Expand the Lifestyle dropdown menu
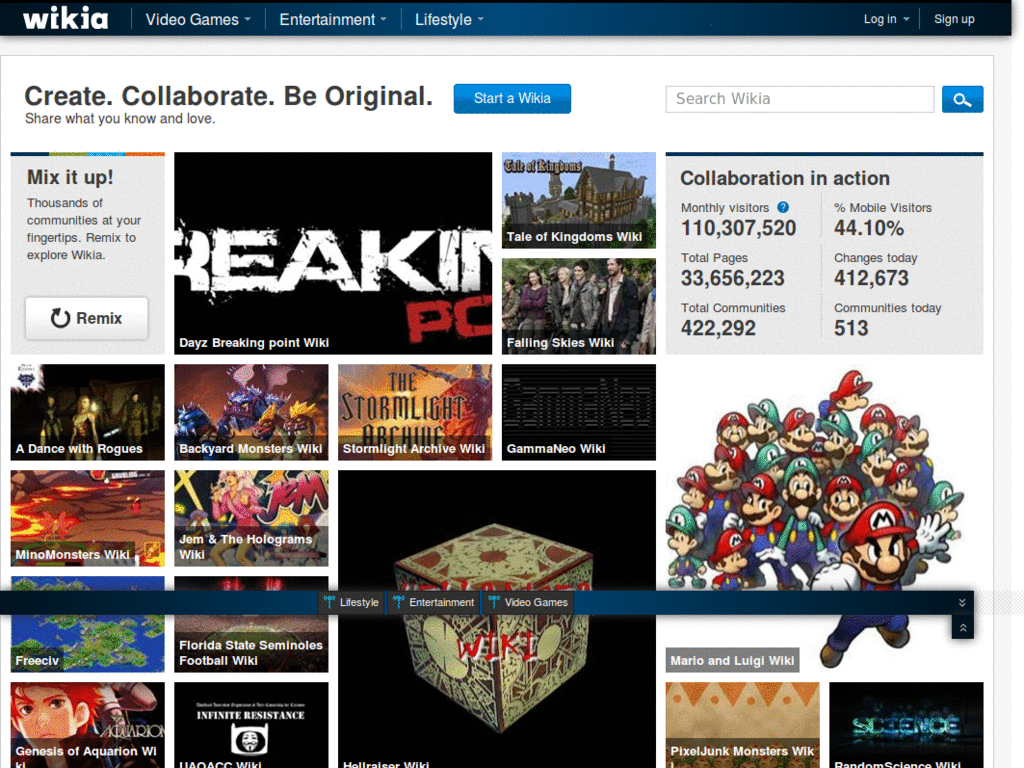The width and height of the screenshot is (1024, 768). (449, 20)
